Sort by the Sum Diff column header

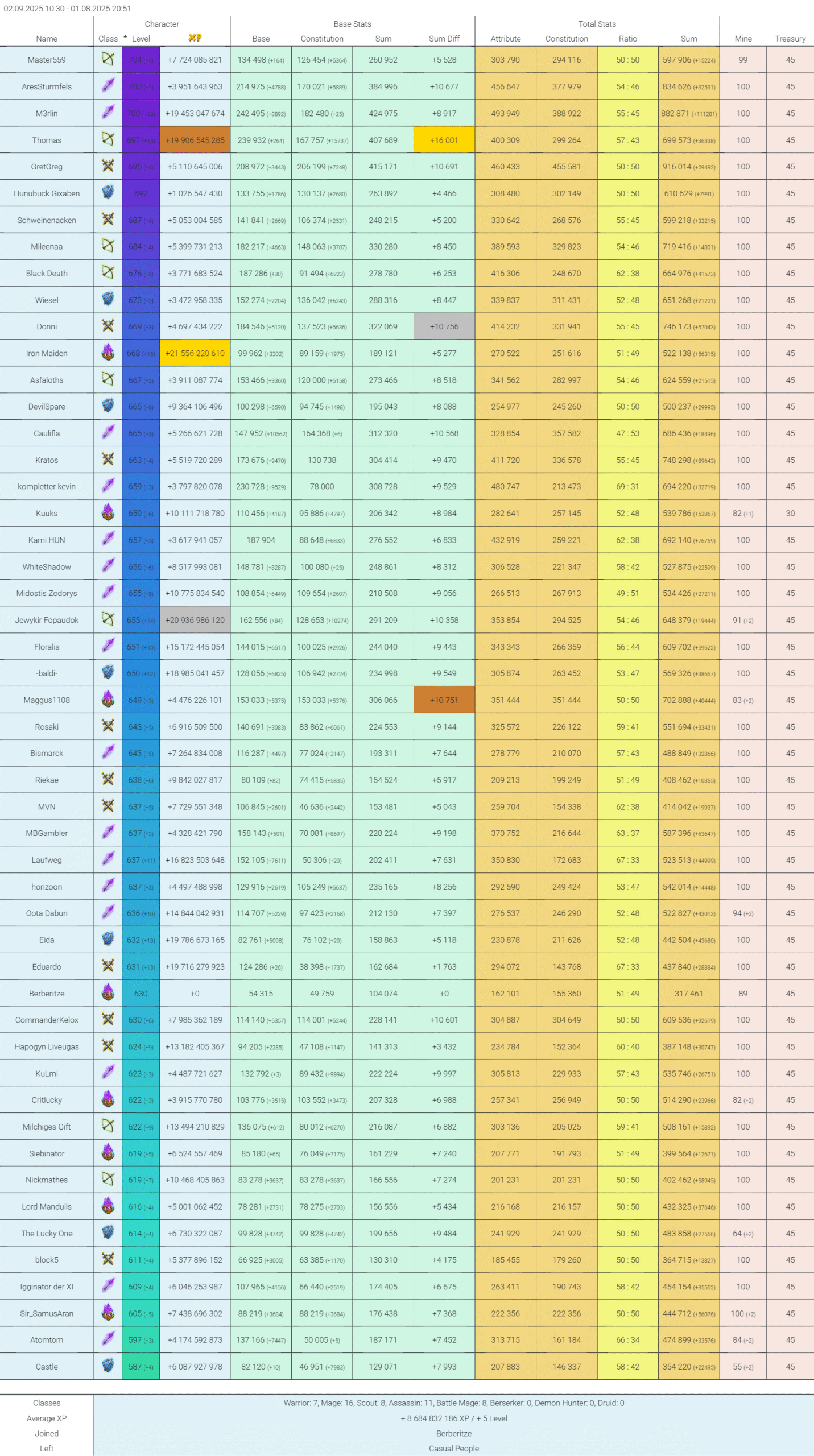(x=444, y=39)
